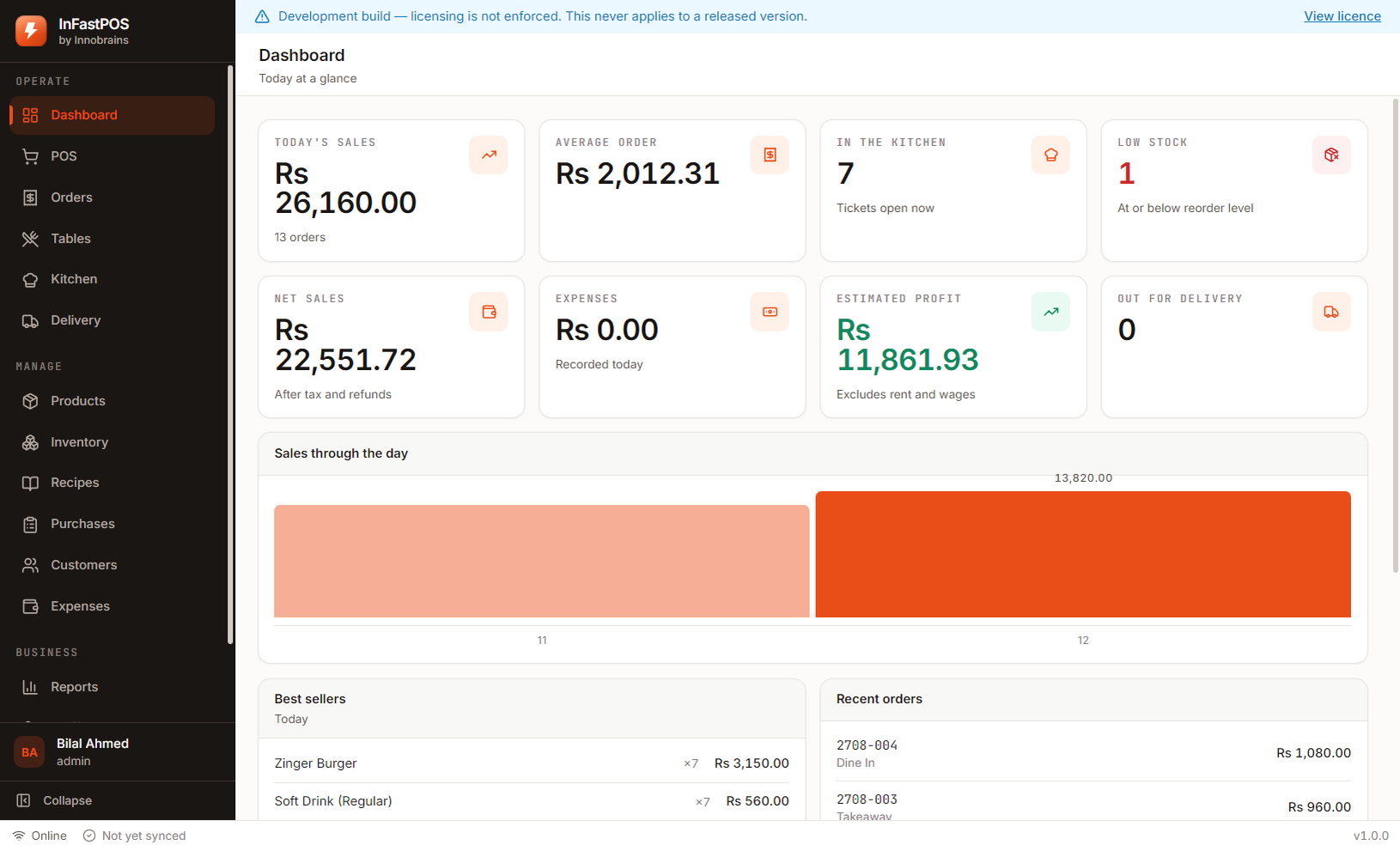Click the sidebar vertical scrollbar

[x=230, y=355]
